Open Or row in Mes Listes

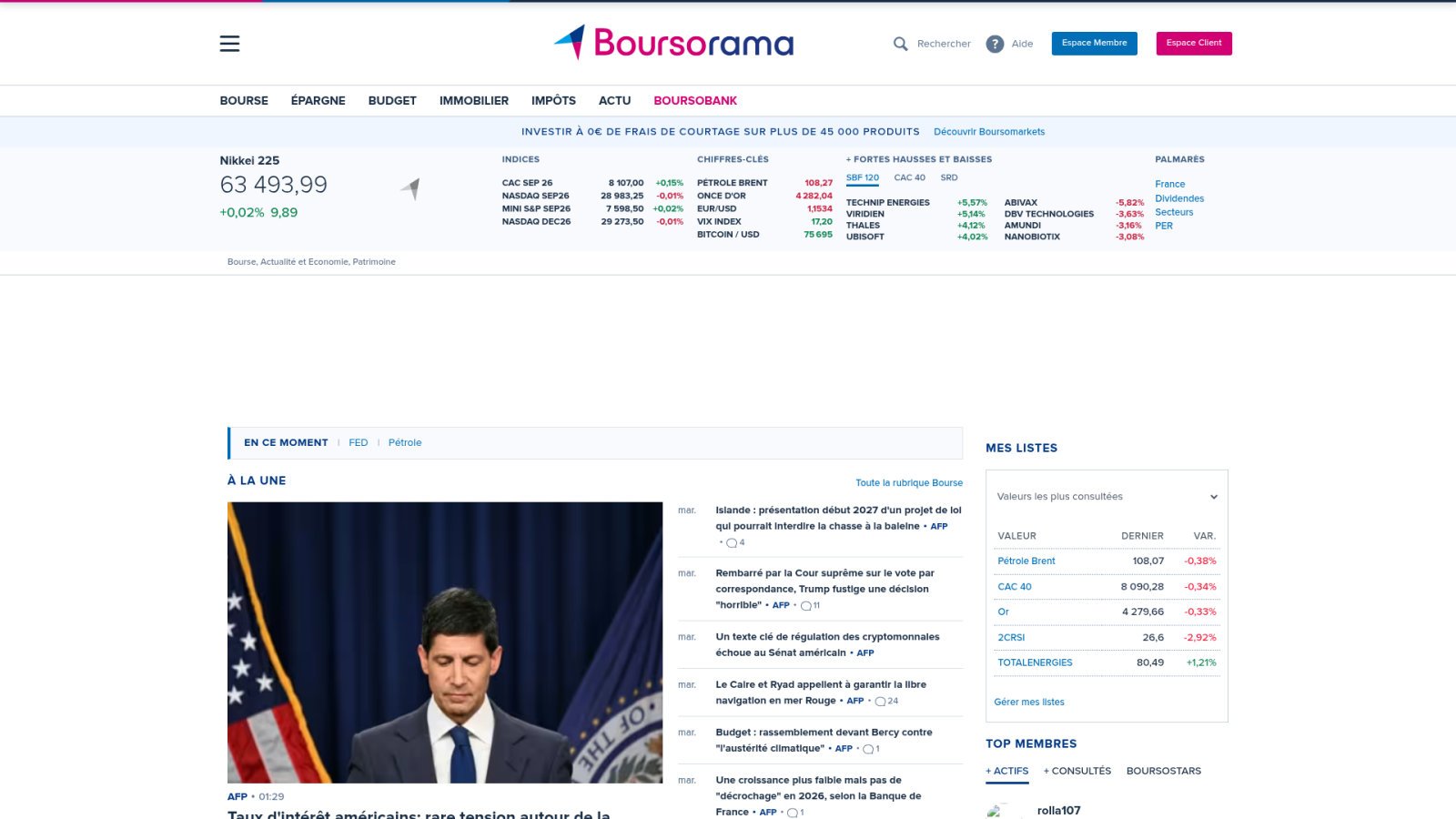click(x=1004, y=612)
